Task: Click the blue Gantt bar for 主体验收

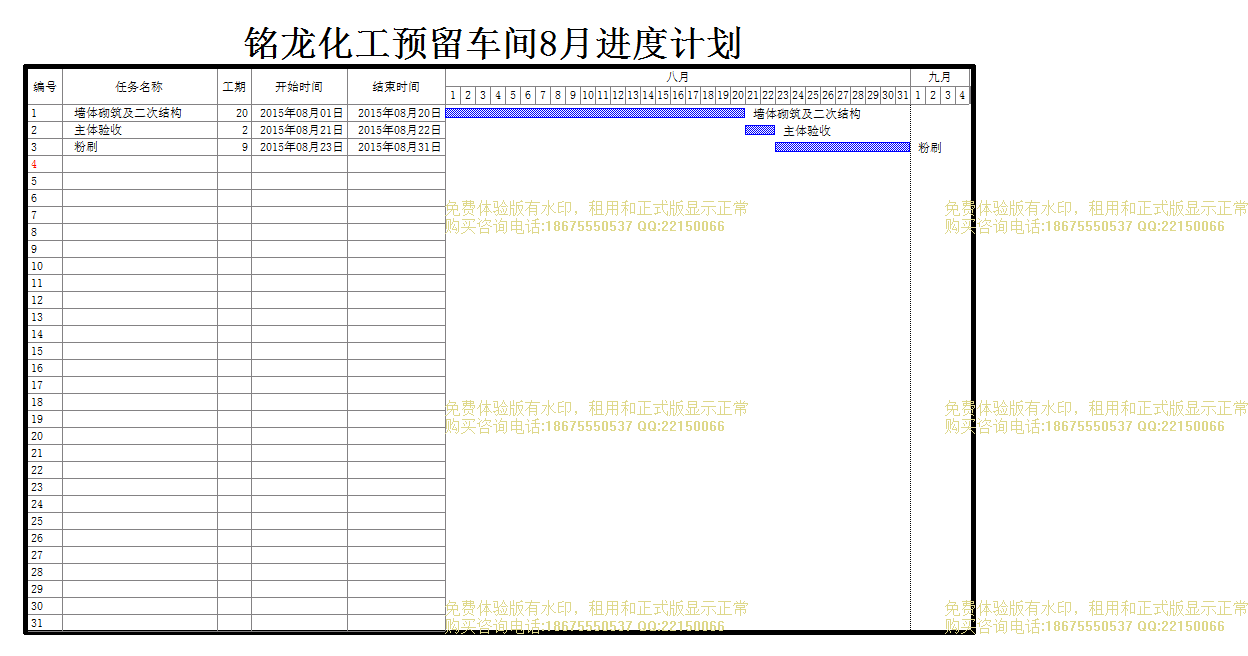Action: (760, 130)
